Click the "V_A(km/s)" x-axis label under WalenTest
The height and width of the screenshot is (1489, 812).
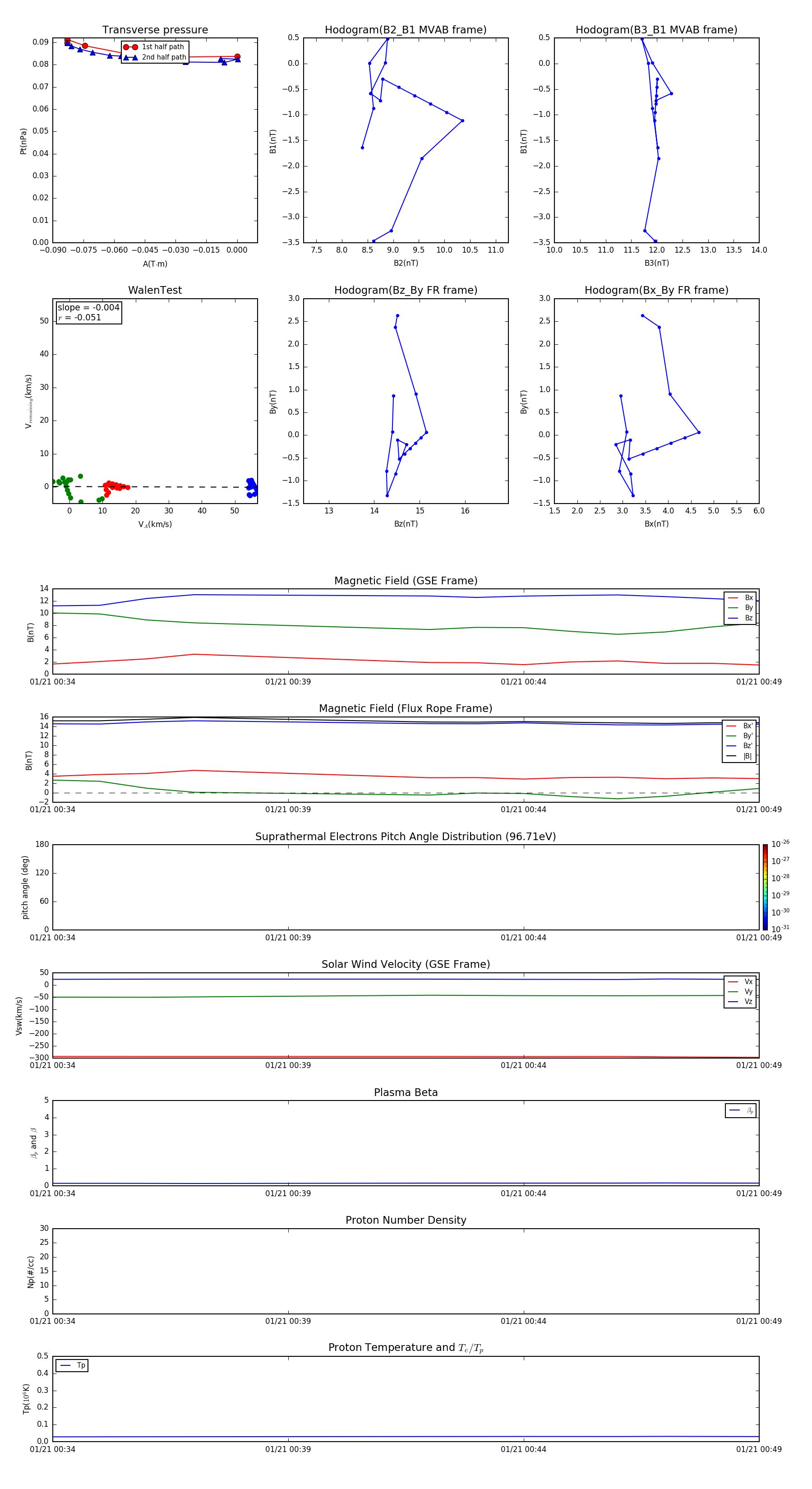coord(155,524)
